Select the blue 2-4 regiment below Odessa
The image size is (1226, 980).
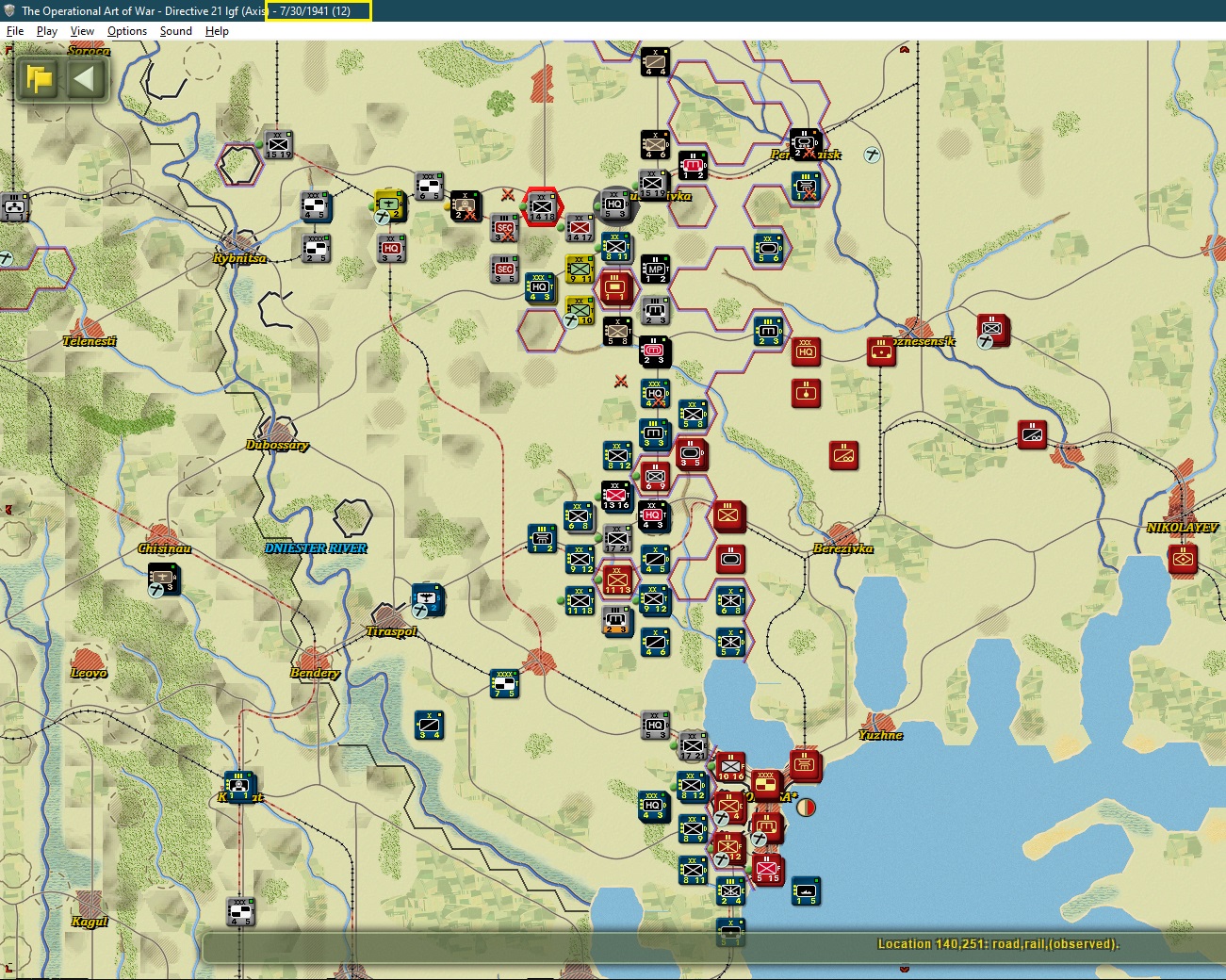tap(730, 891)
